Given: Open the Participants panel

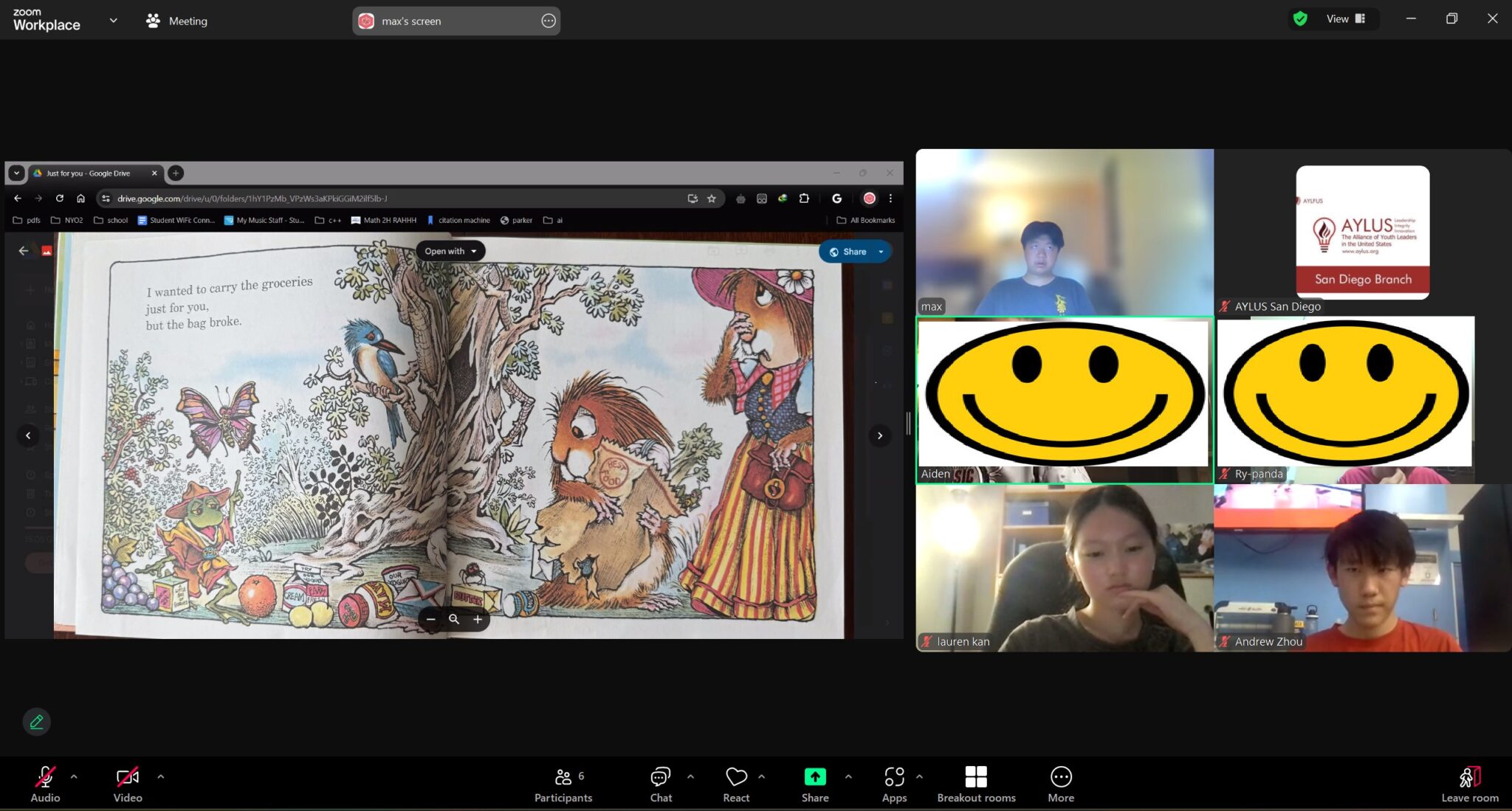Looking at the screenshot, I should click(x=563, y=784).
